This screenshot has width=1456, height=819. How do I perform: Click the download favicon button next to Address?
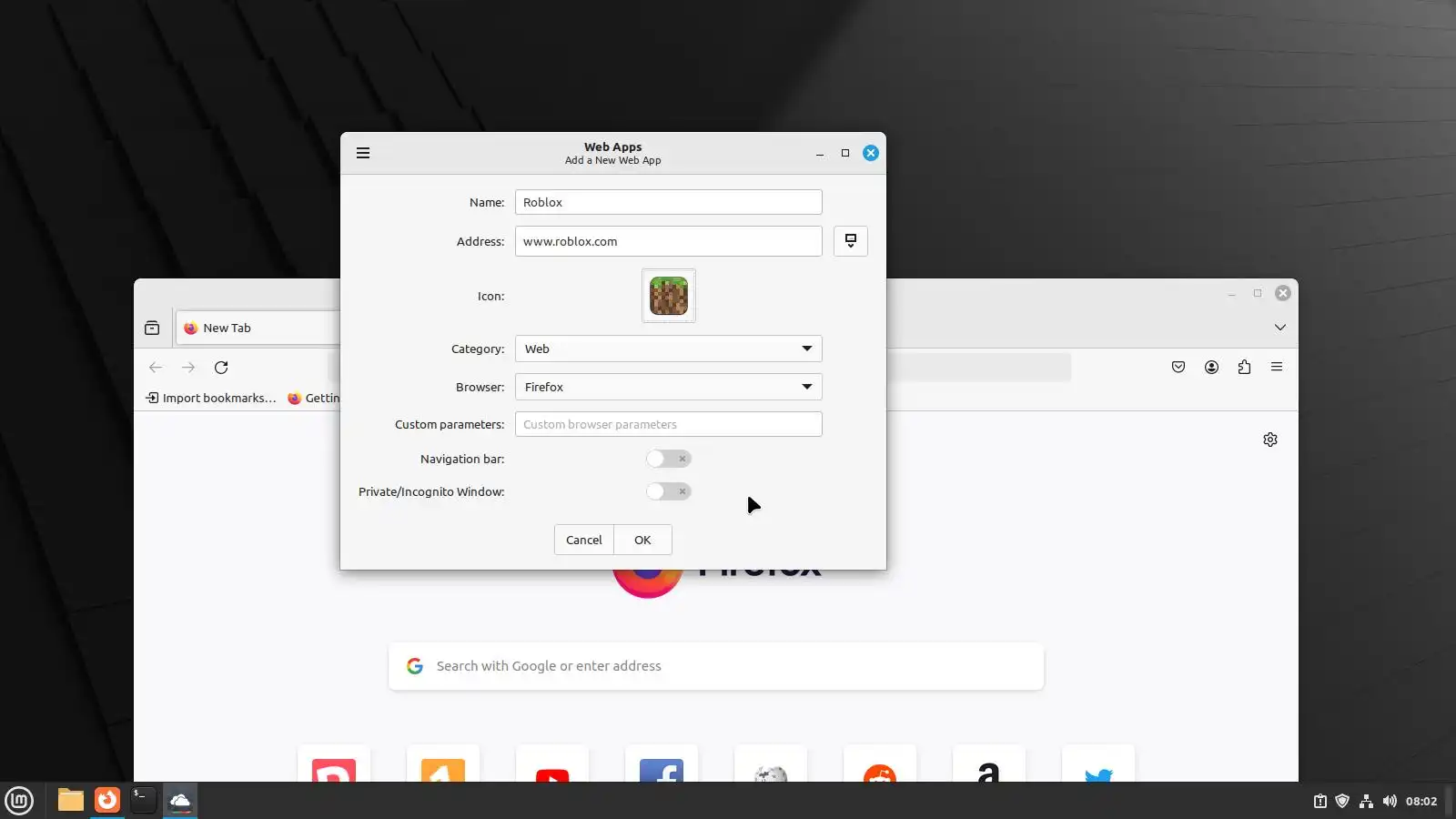pyautogui.click(x=851, y=241)
